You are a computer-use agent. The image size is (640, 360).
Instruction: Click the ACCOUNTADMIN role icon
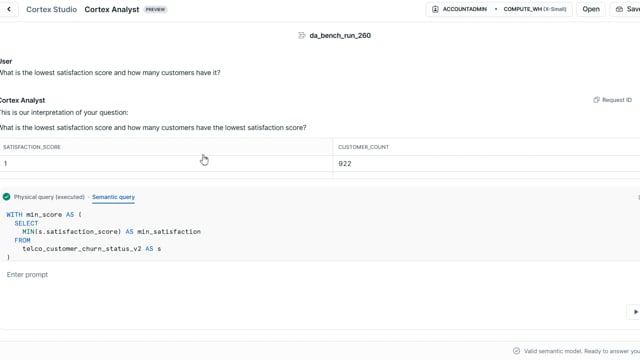click(x=435, y=9)
